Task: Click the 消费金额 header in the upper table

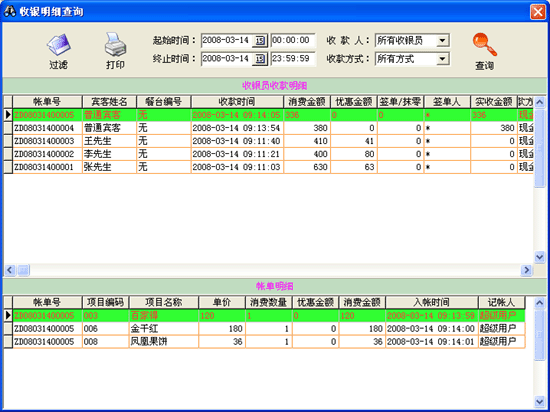Action: coord(307,102)
